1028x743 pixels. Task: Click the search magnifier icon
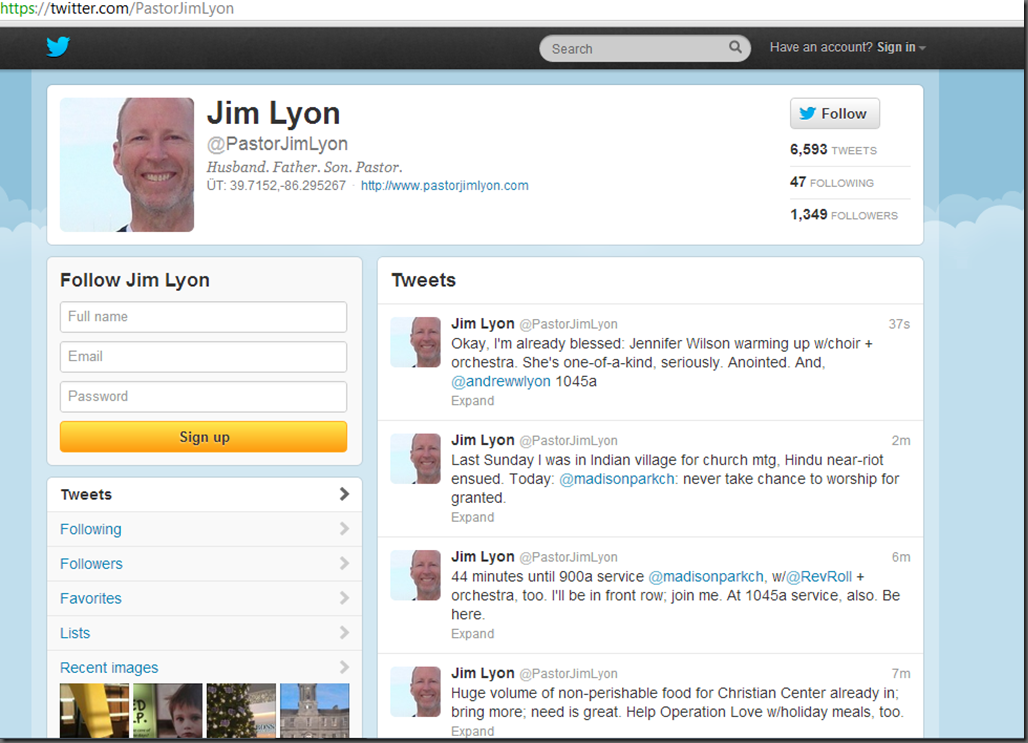click(x=735, y=47)
